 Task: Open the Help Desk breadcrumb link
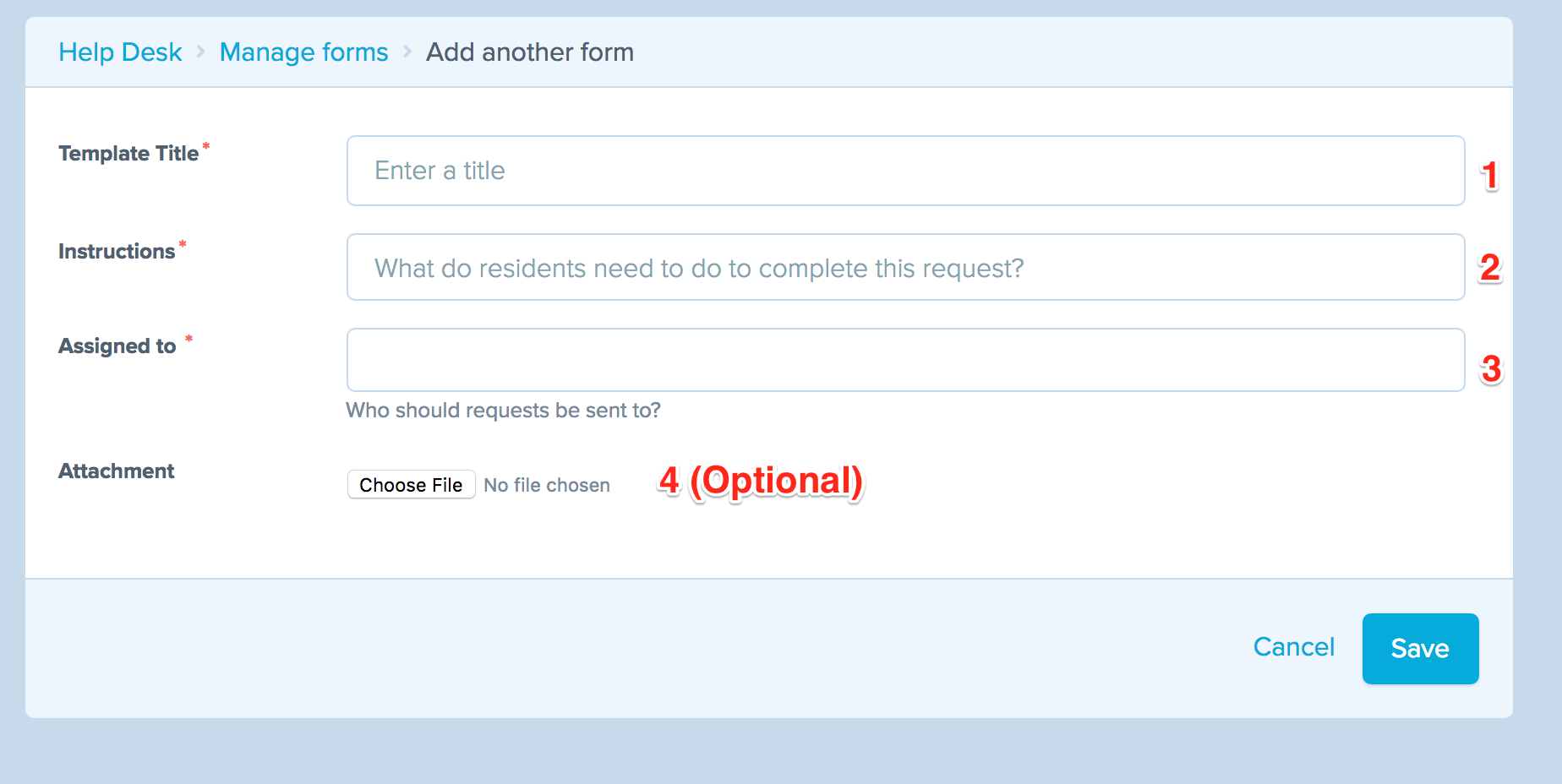click(120, 52)
